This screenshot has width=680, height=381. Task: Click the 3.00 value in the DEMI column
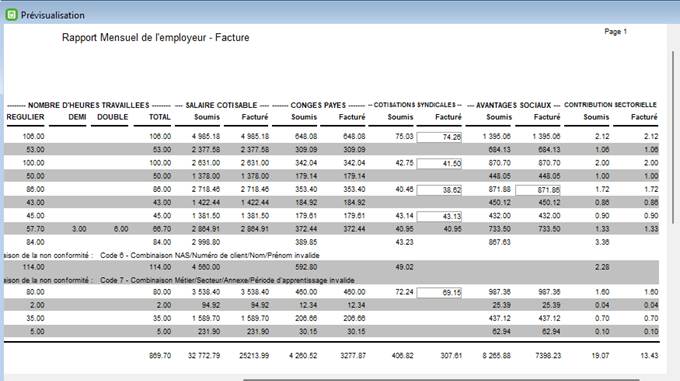tap(79, 229)
